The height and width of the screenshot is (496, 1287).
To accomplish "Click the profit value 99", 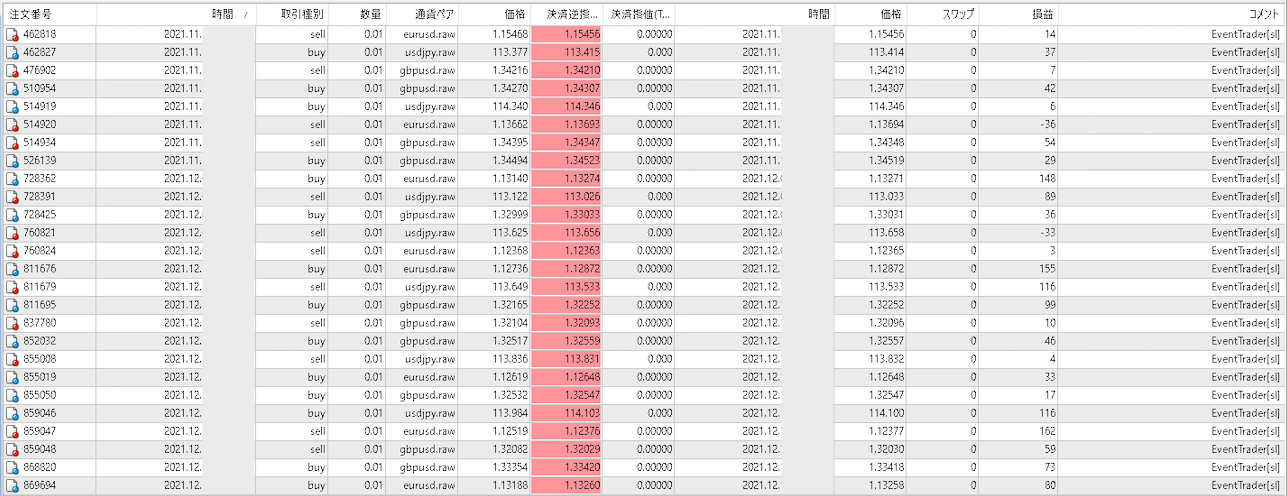I will [x=1050, y=304].
